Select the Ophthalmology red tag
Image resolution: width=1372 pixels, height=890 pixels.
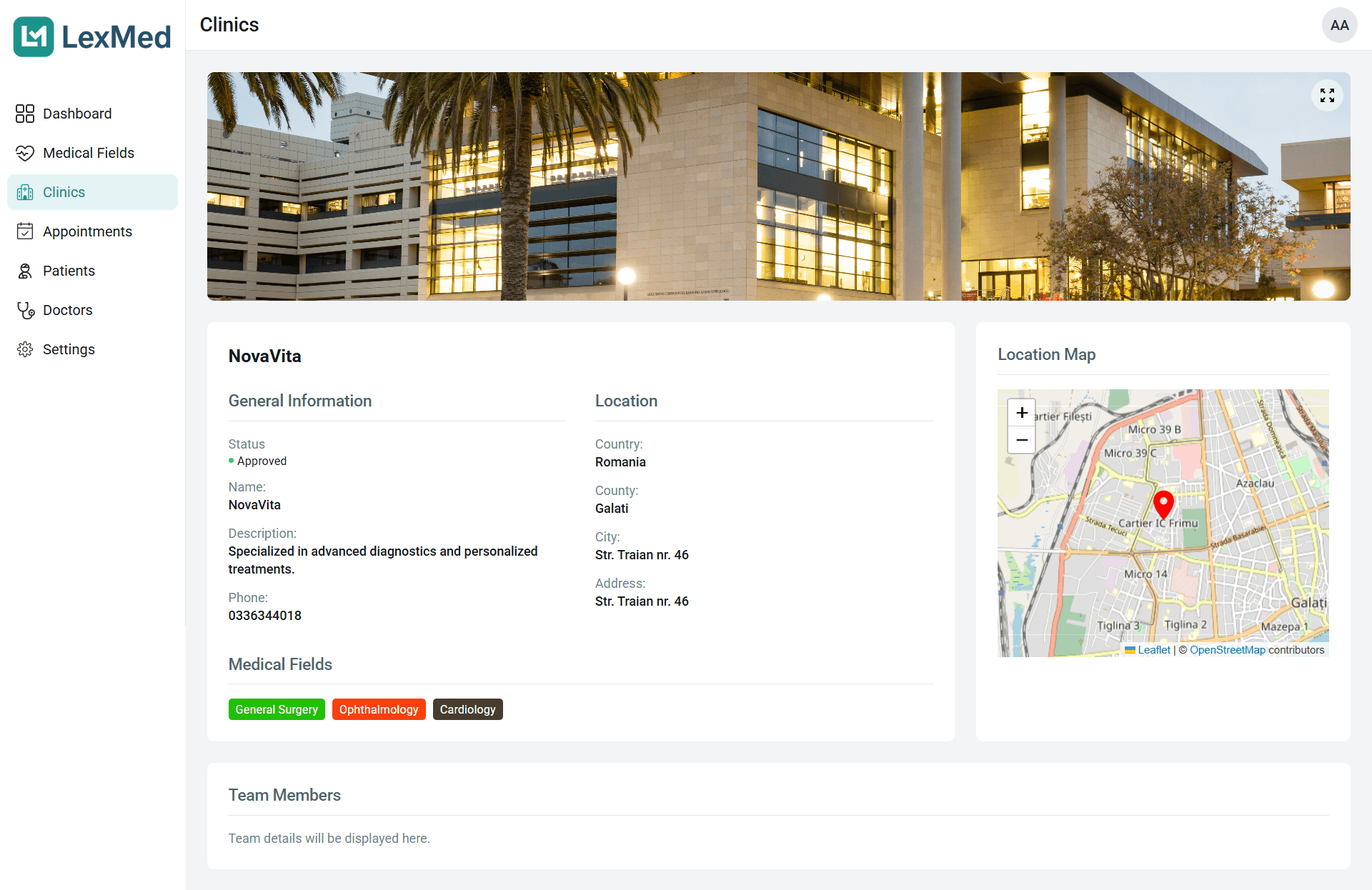379,709
